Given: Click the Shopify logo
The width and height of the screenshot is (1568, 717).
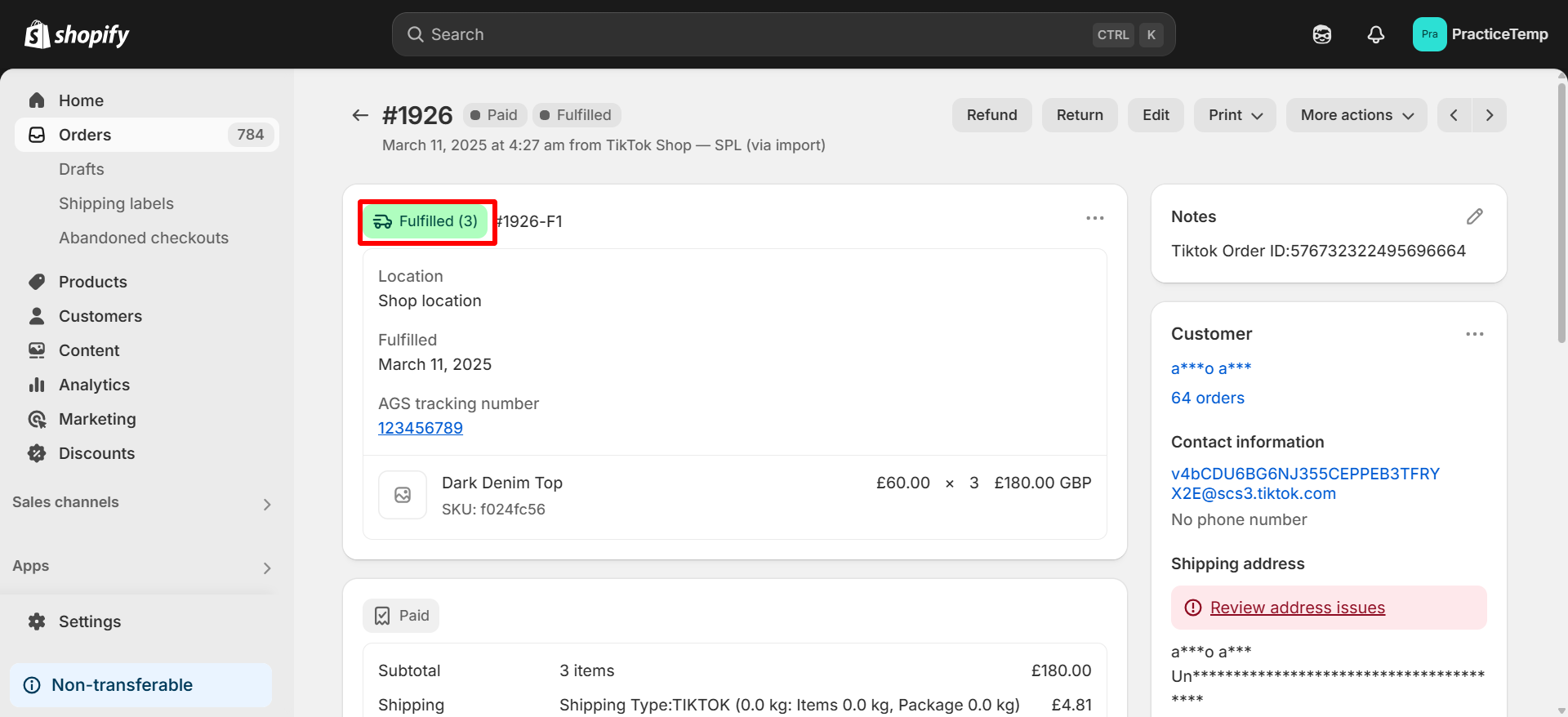Looking at the screenshot, I should tap(77, 34).
